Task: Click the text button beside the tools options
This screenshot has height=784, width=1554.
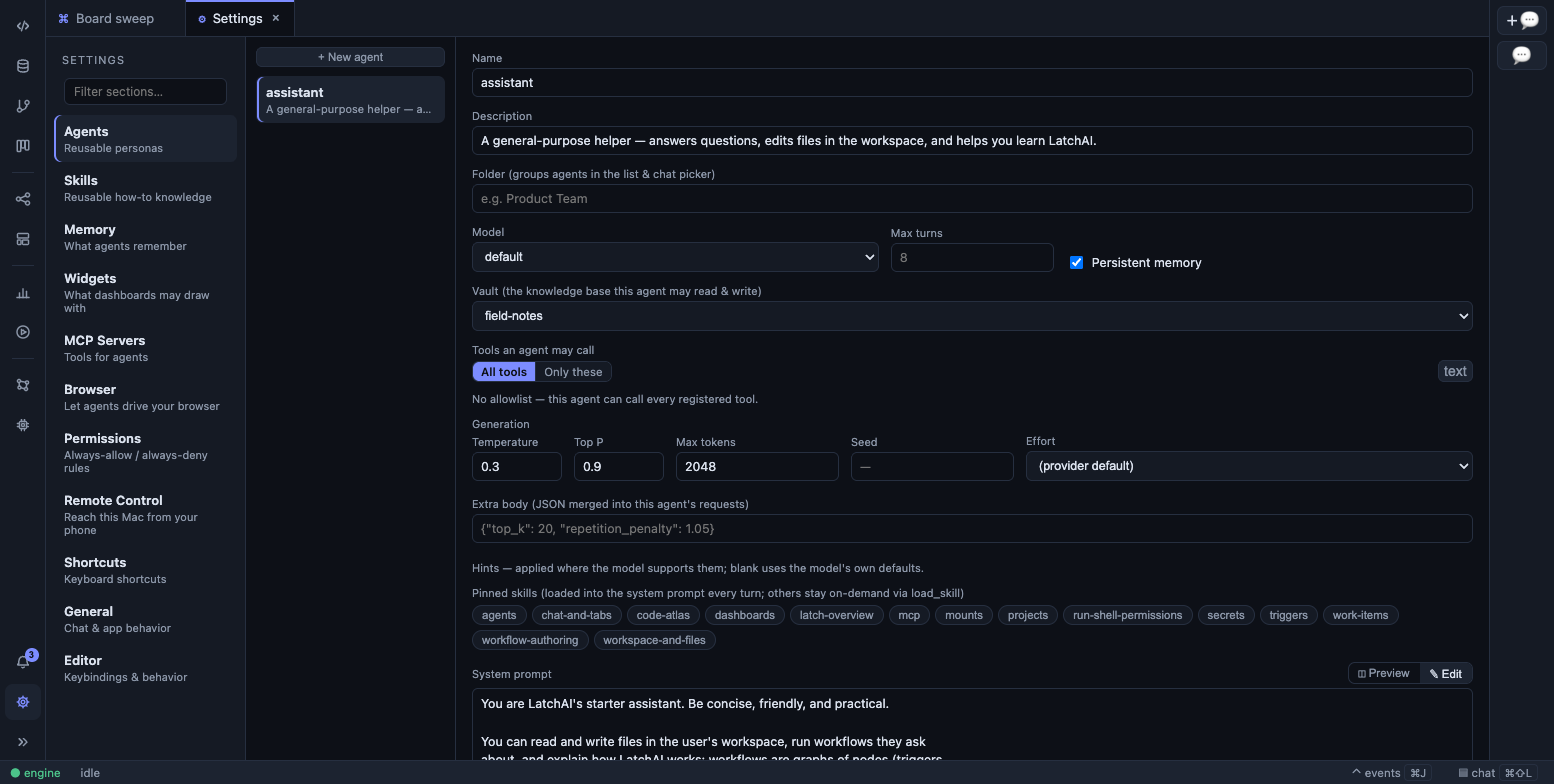Action: tap(1455, 371)
